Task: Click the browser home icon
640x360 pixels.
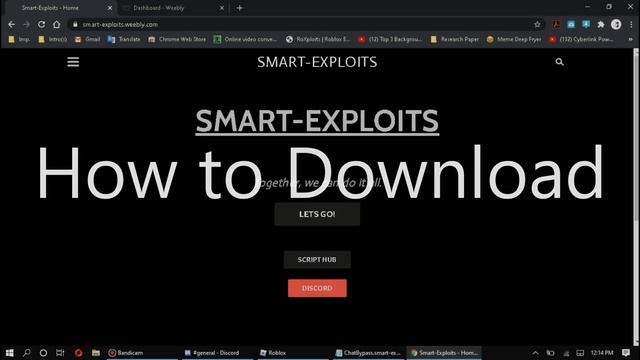Action: pos(56,24)
